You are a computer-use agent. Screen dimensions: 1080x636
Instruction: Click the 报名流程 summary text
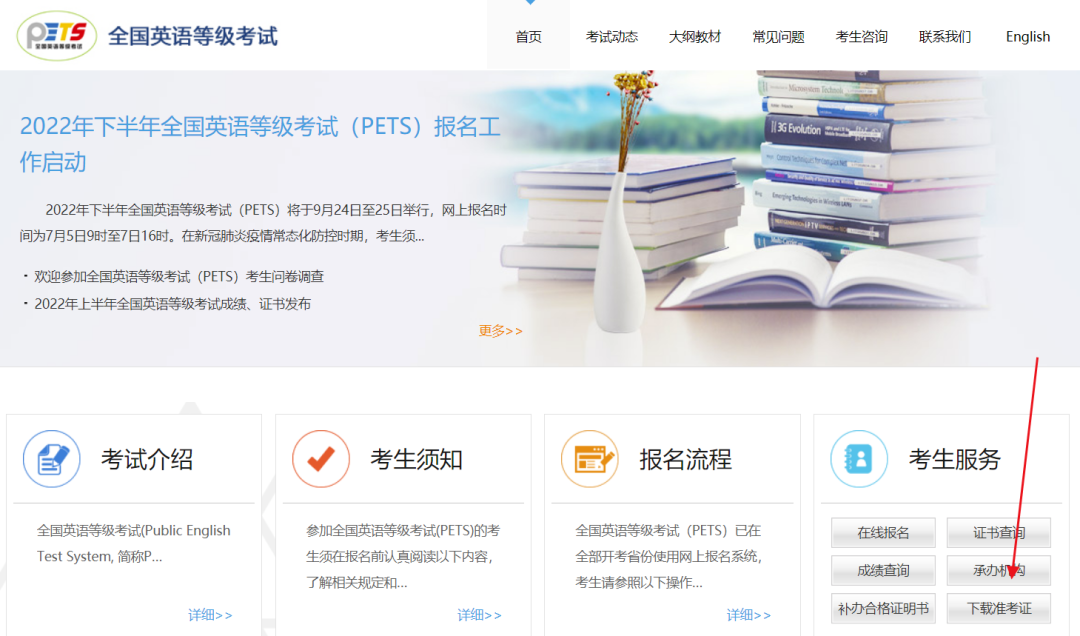669,556
